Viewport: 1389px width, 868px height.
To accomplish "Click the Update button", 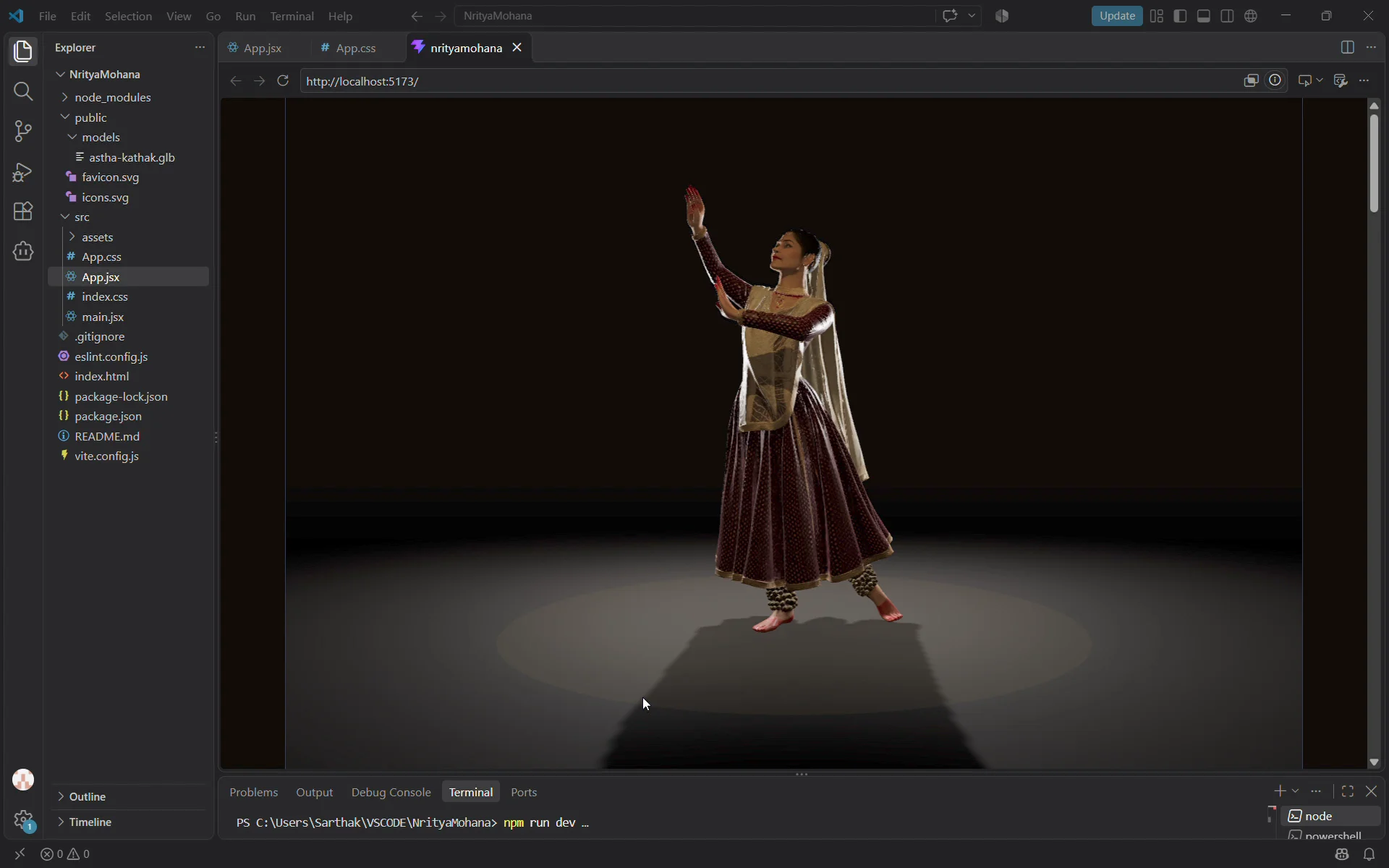I will 1116,16.
